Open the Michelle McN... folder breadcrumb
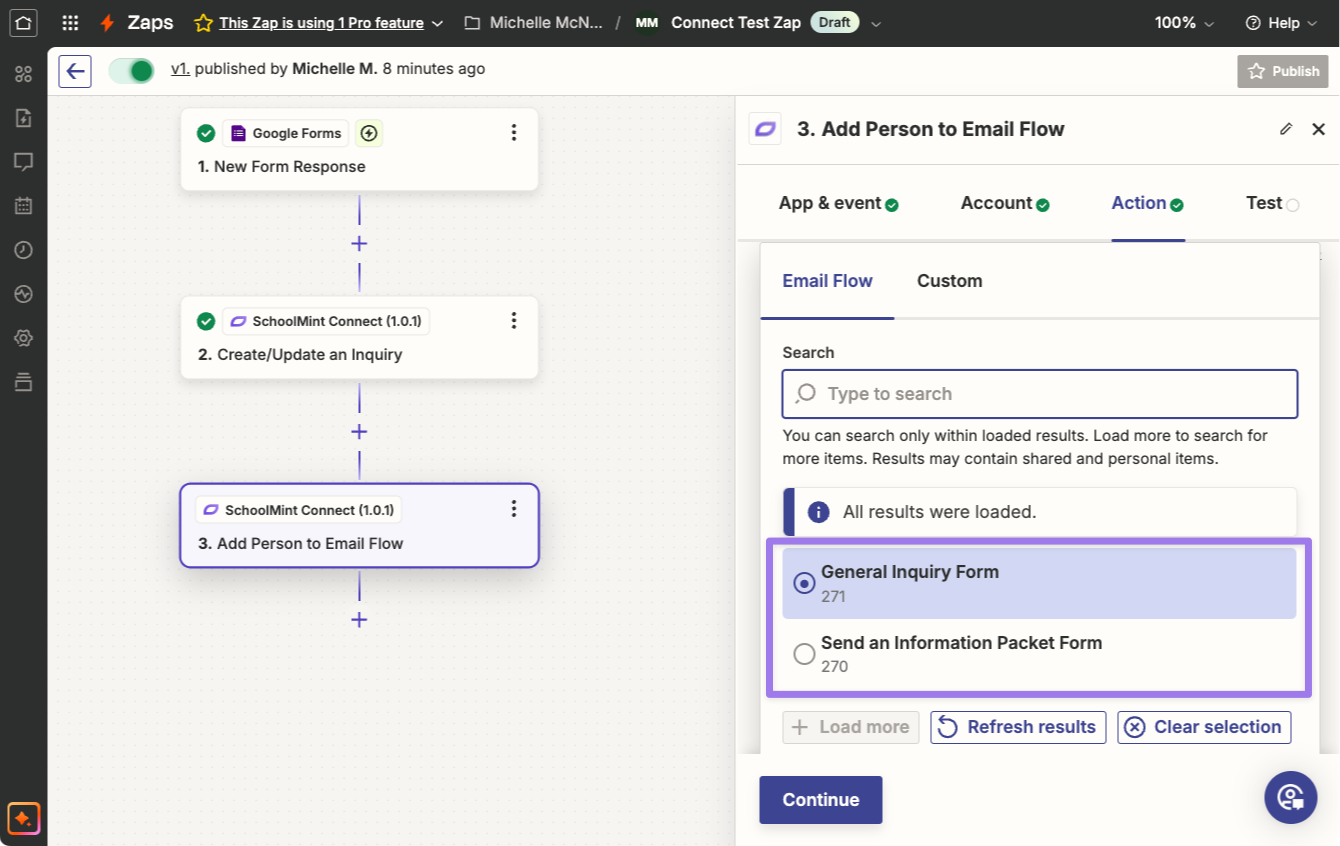This screenshot has height=846, width=1340. click(546, 22)
